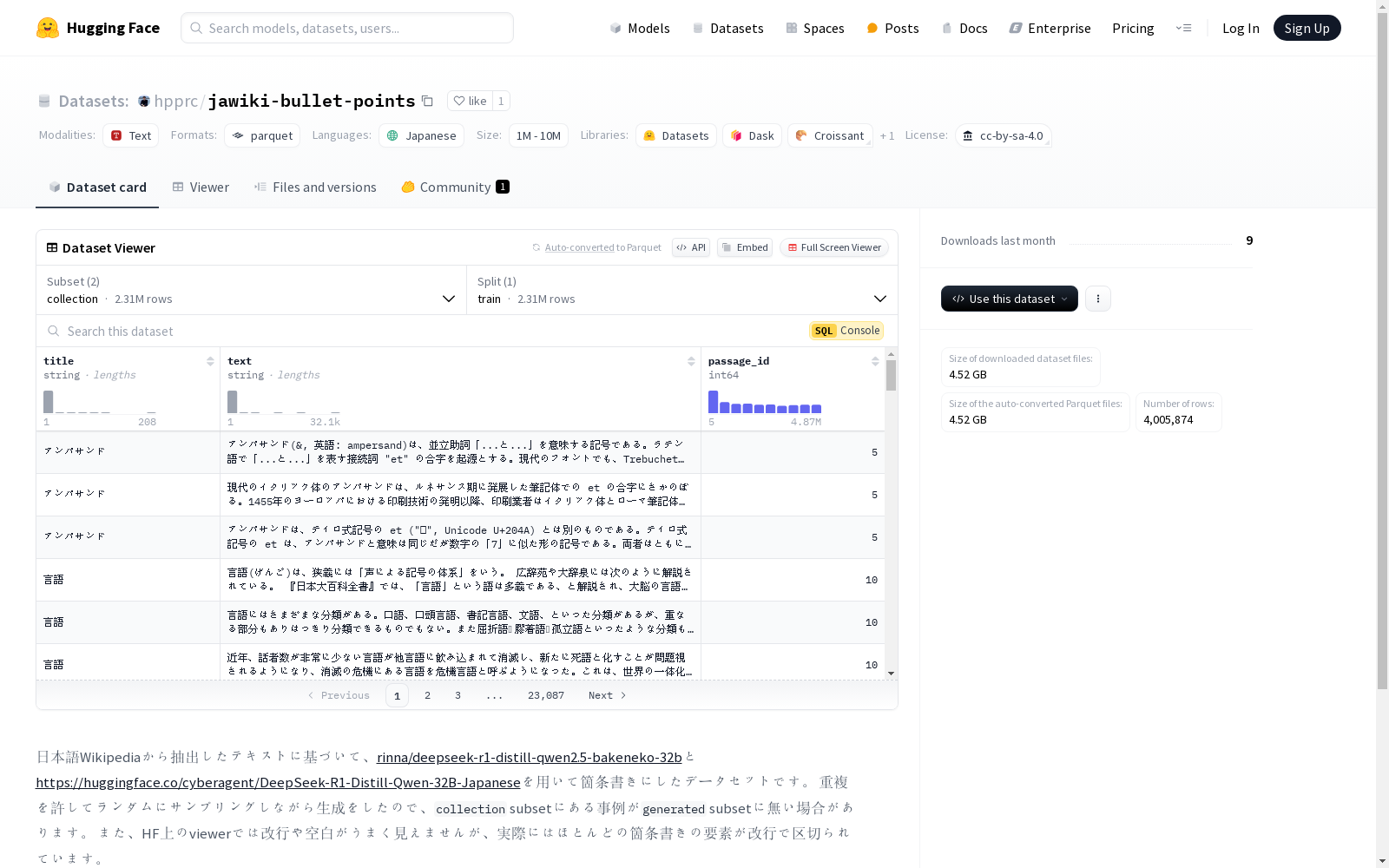Viewport: 1389px width, 868px height.
Task: Go to page 3 of the viewer
Action: tap(458, 695)
